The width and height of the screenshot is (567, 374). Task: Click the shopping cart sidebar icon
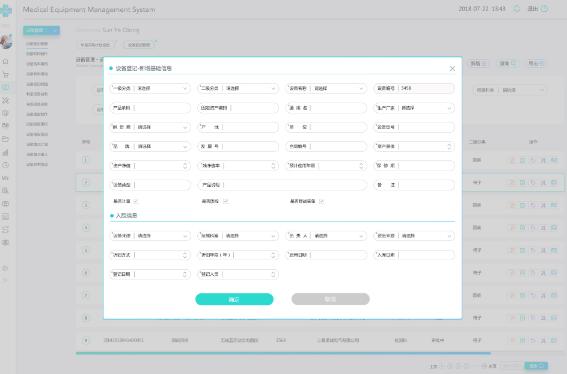tap(5, 75)
